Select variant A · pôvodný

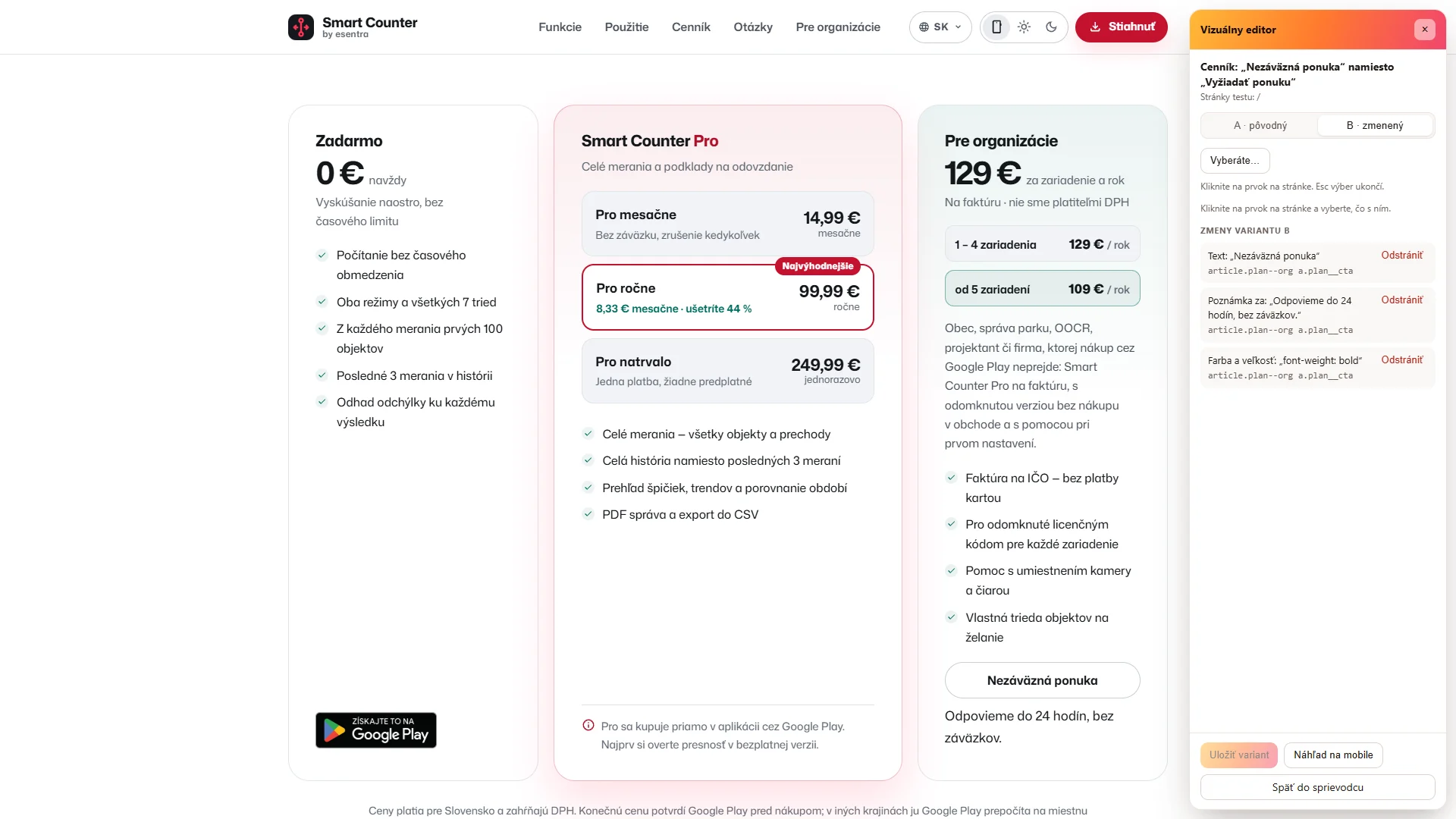1260,126
